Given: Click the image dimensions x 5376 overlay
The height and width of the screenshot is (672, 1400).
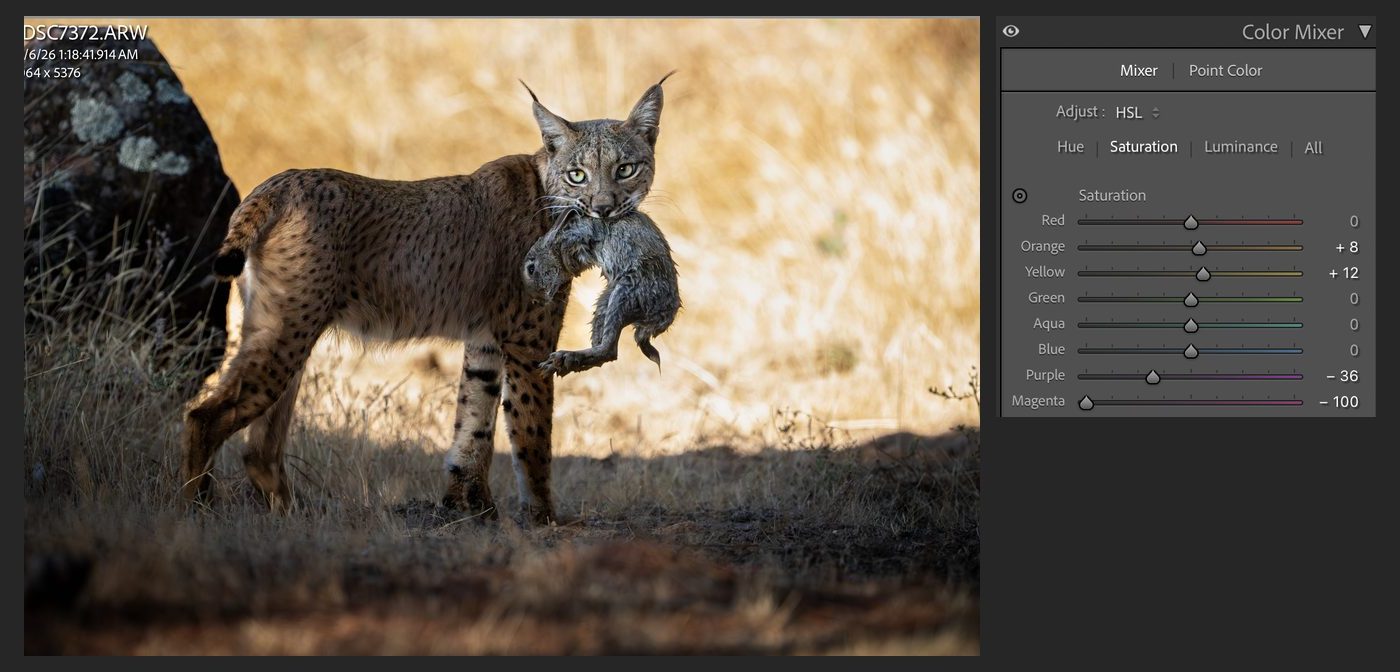Looking at the screenshot, I should click(x=60, y=73).
